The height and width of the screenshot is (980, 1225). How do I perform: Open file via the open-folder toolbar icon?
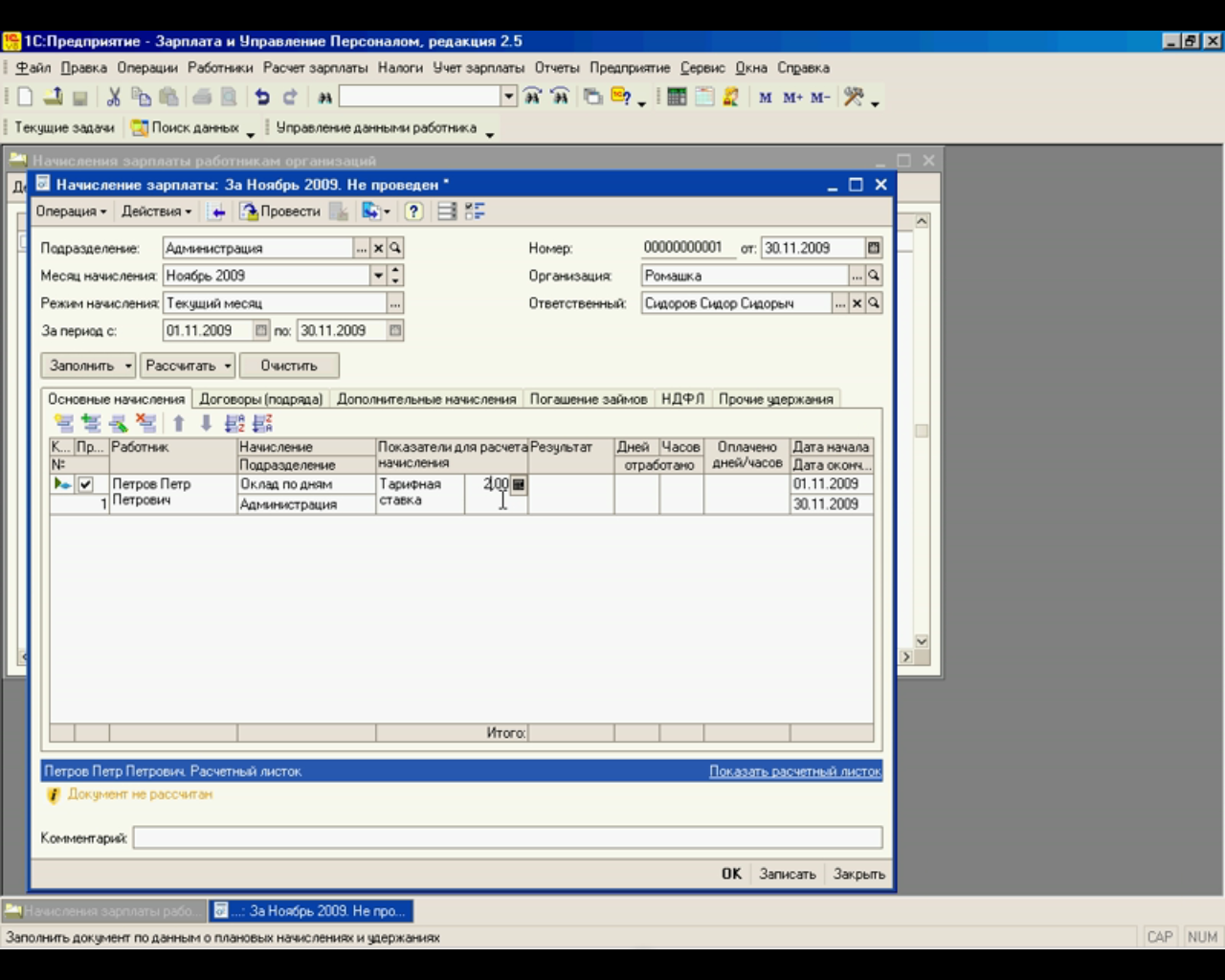[x=53, y=97]
